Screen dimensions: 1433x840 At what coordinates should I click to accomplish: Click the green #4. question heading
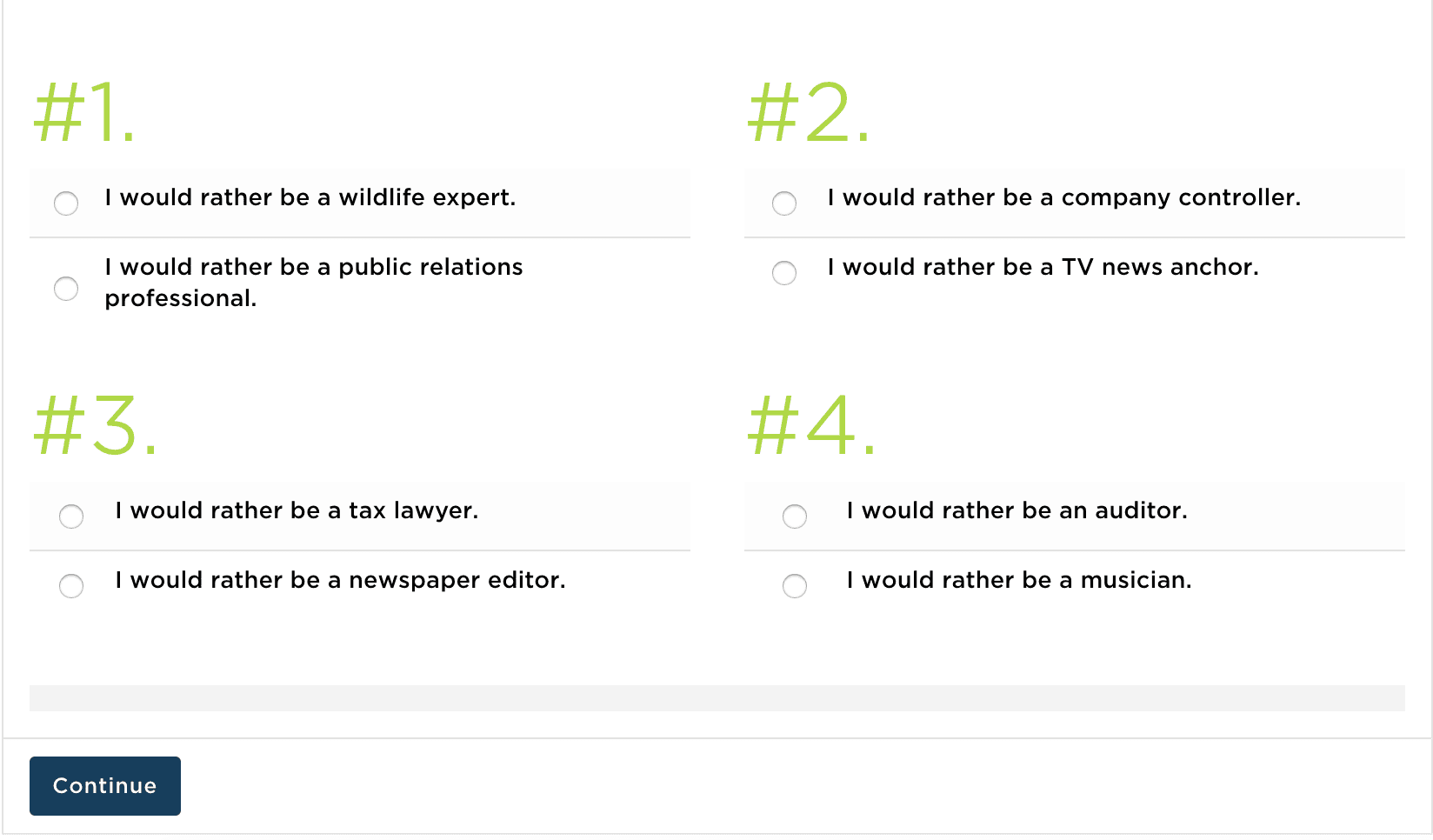point(811,425)
